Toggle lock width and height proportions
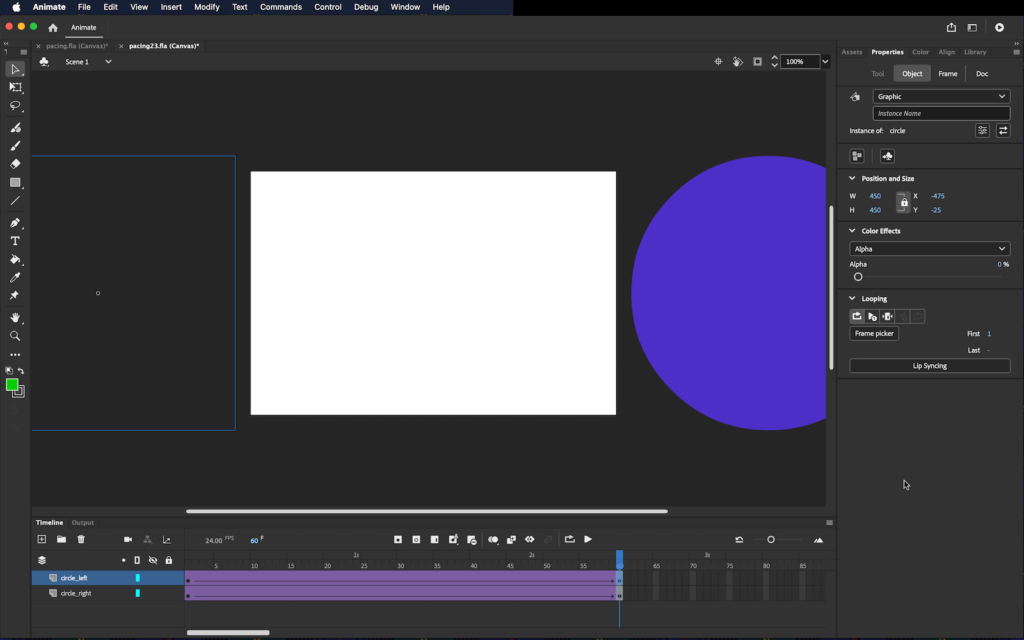Viewport: 1024px width, 640px height. coord(903,203)
